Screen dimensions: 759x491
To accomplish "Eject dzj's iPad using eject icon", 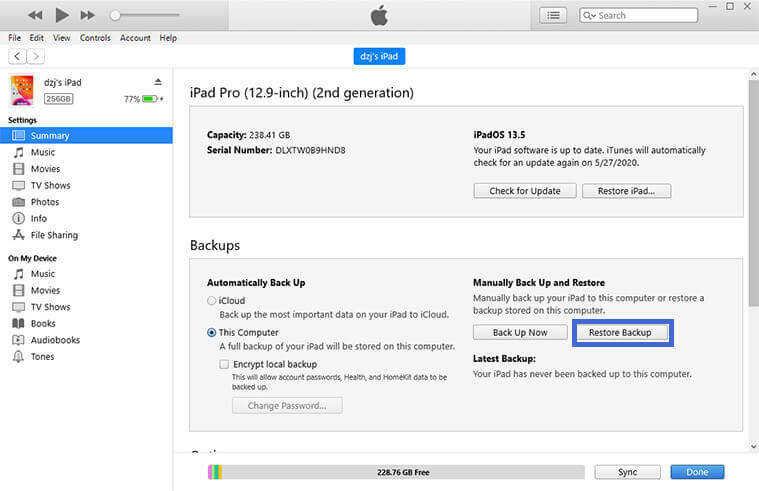I will (158, 82).
